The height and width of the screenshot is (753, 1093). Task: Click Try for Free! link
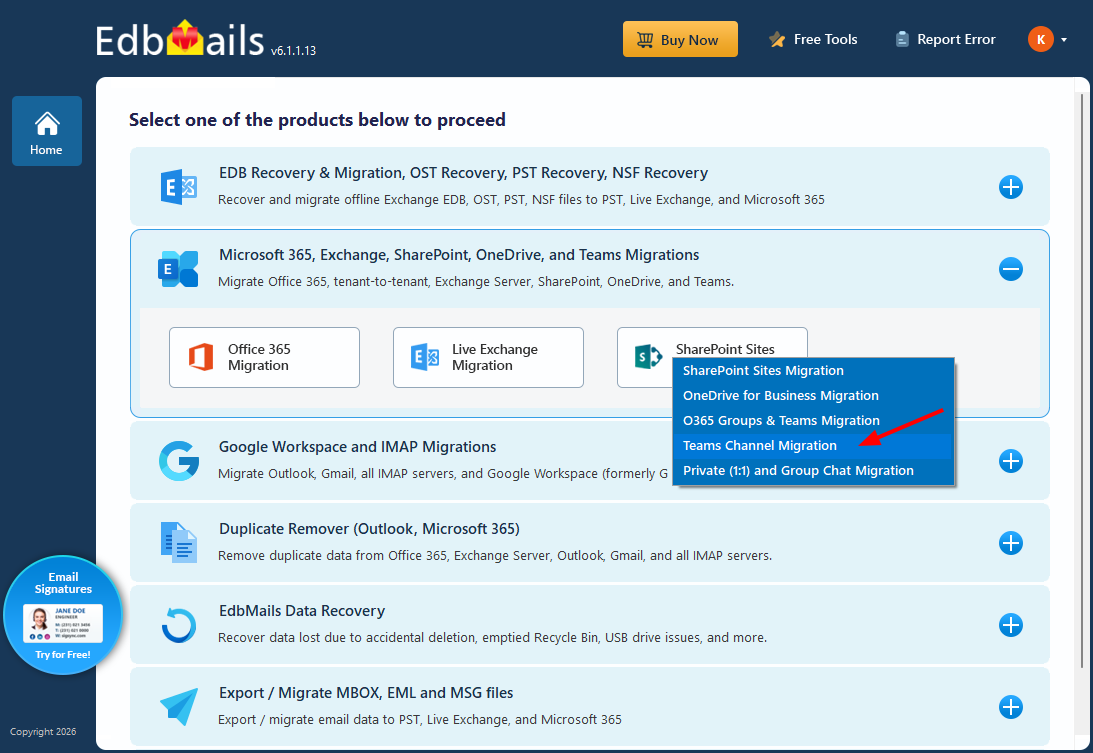[63, 655]
